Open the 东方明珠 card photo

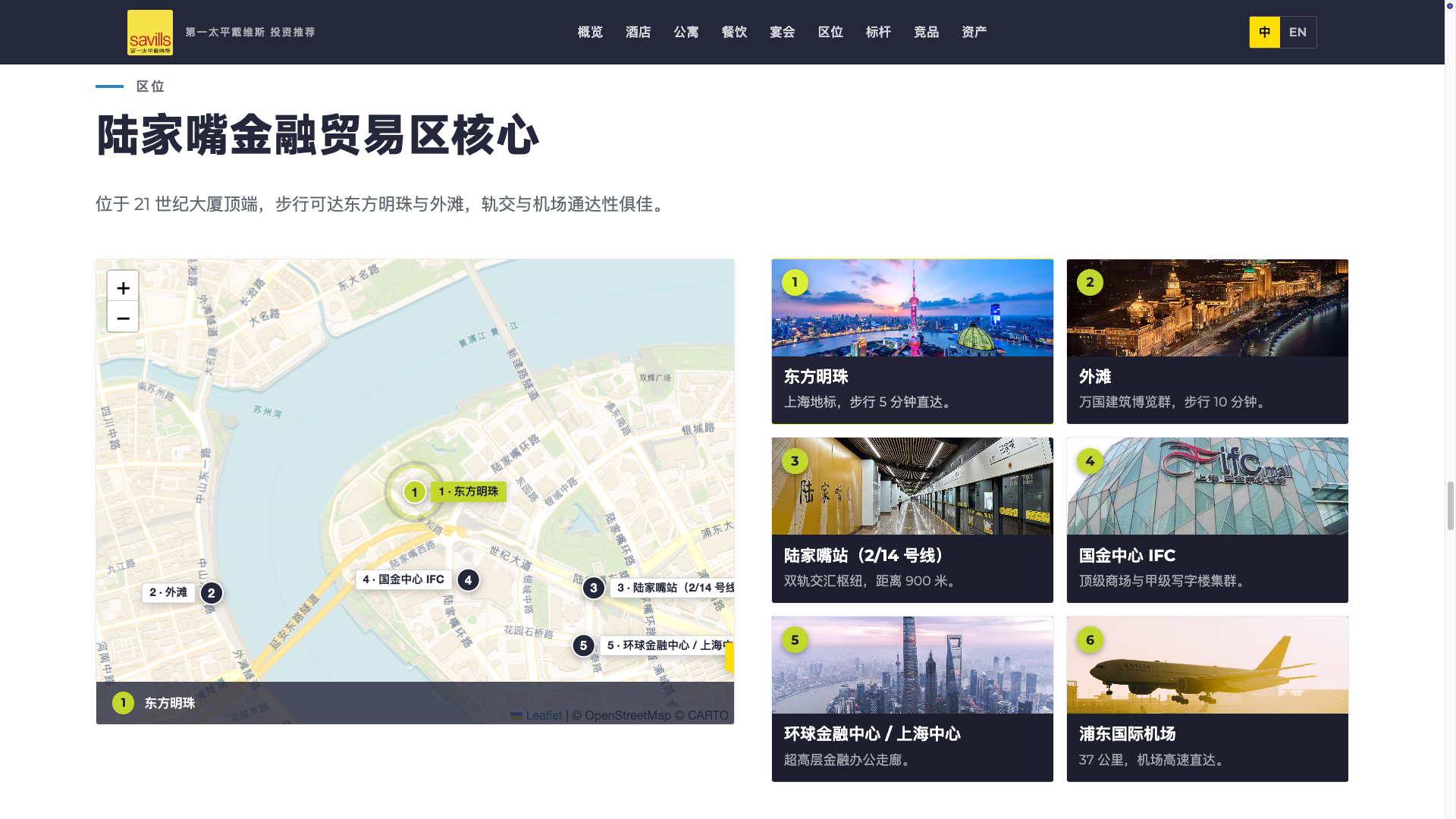(x=912, y=308)
